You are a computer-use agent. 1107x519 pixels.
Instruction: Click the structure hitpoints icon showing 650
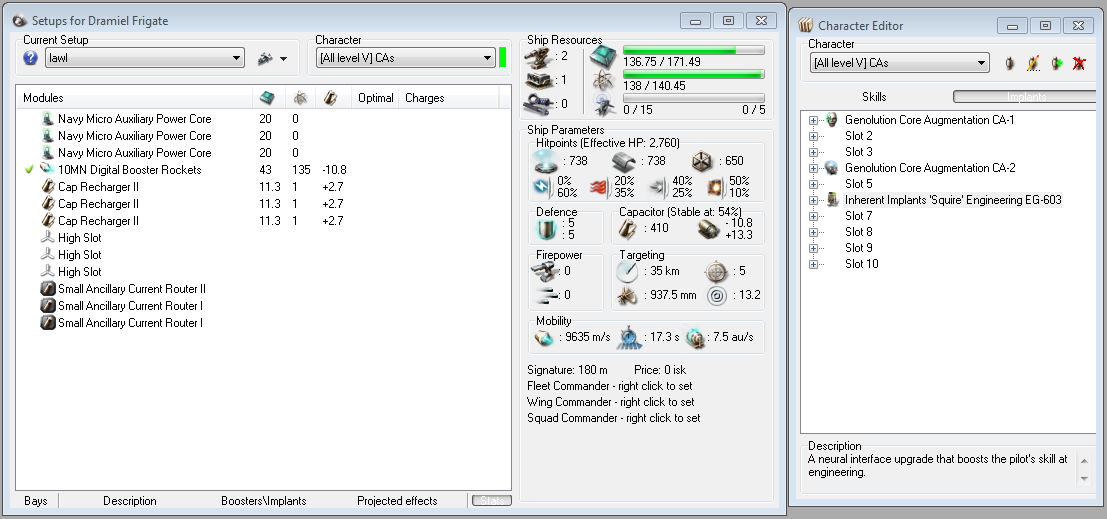[703, 161]
